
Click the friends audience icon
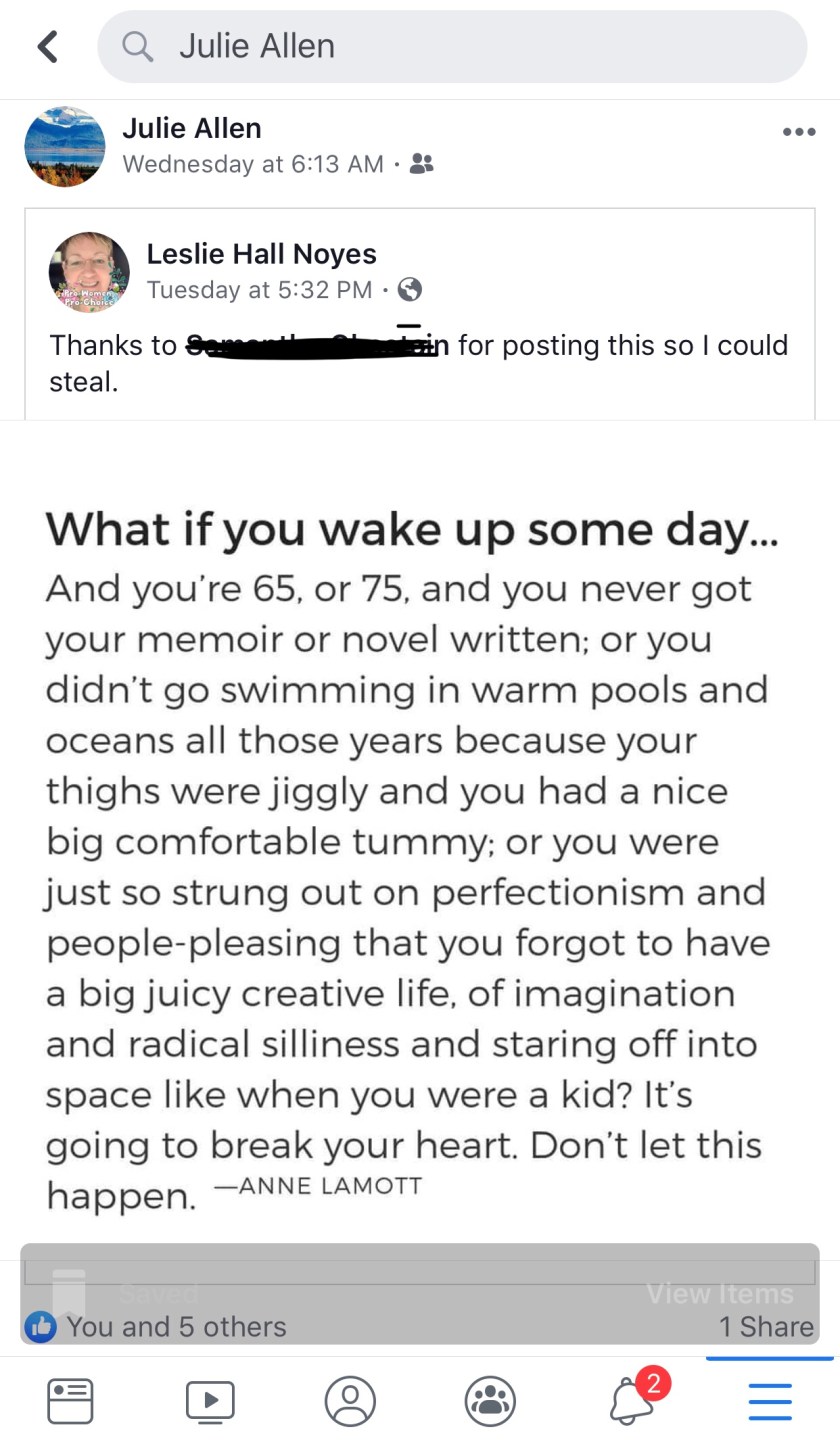coord(422,164)
